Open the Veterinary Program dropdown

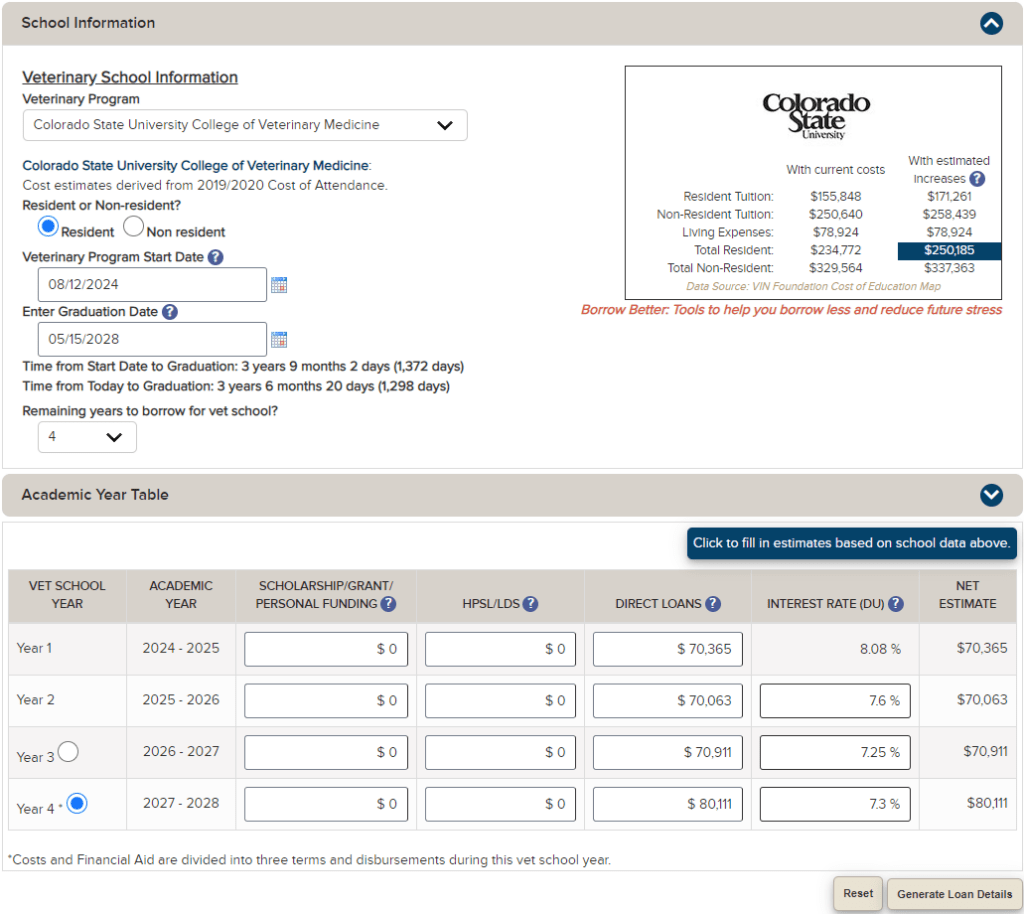pos(245,125)
